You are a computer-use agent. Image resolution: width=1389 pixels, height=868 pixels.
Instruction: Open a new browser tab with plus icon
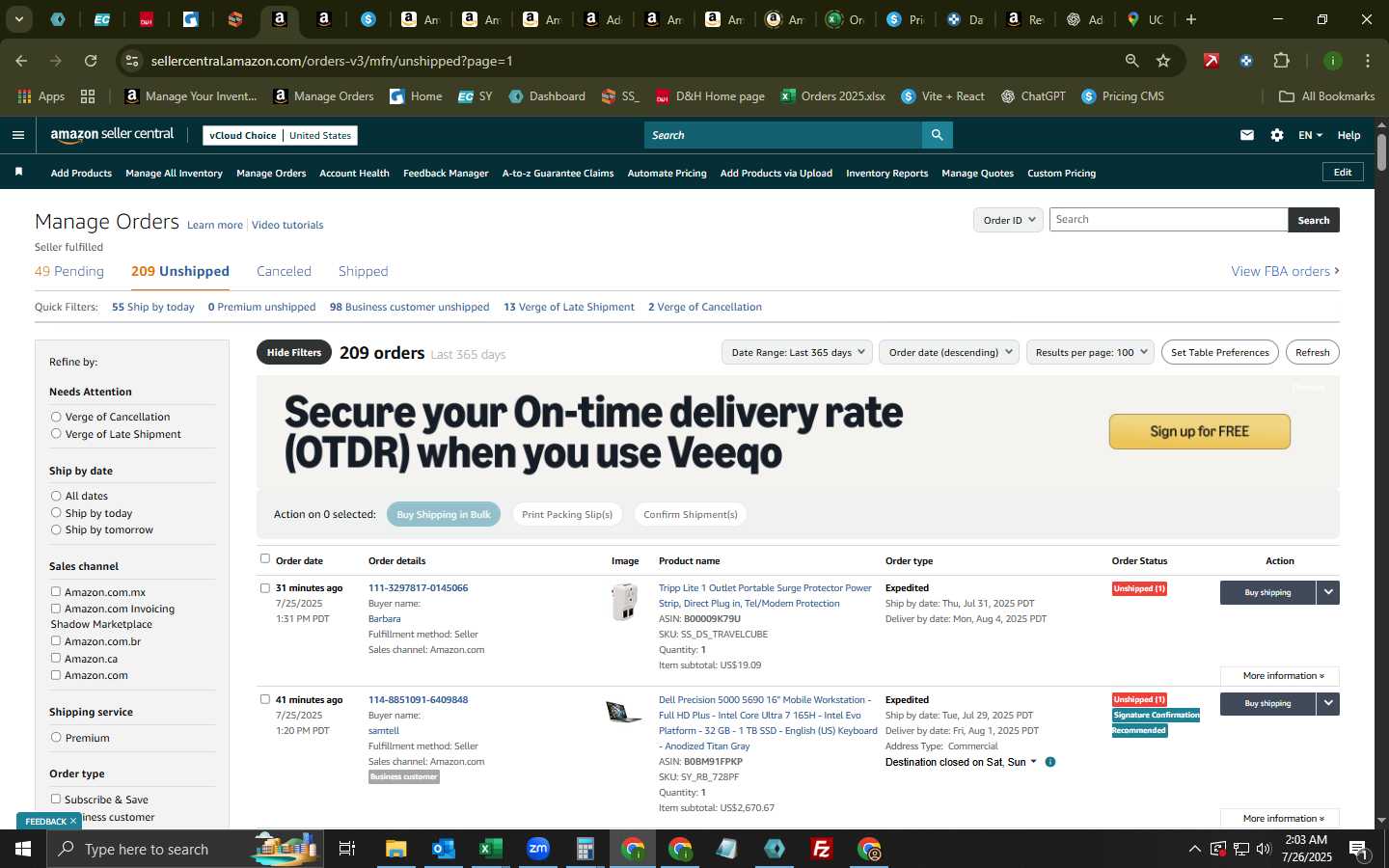click(1191, 19)
